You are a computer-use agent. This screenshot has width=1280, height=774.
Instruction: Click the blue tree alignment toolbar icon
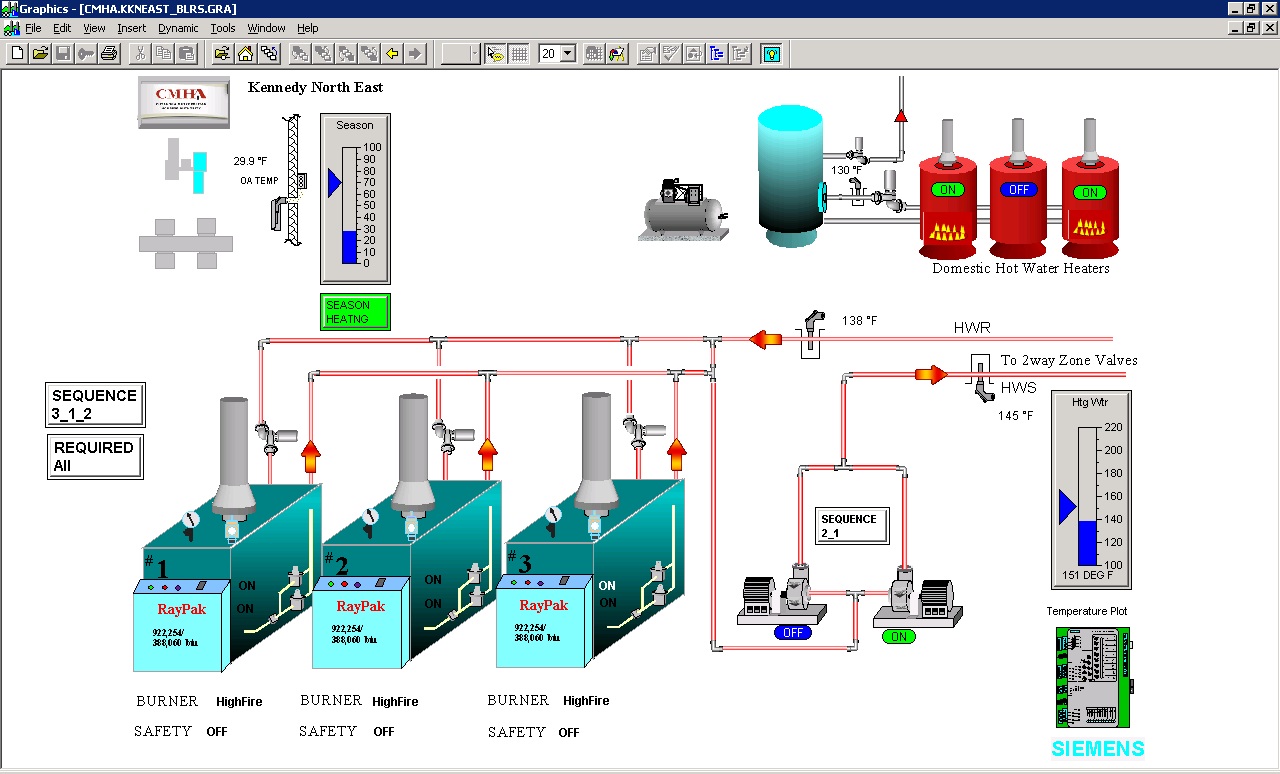pyautogui.click(x=717, y=54)
